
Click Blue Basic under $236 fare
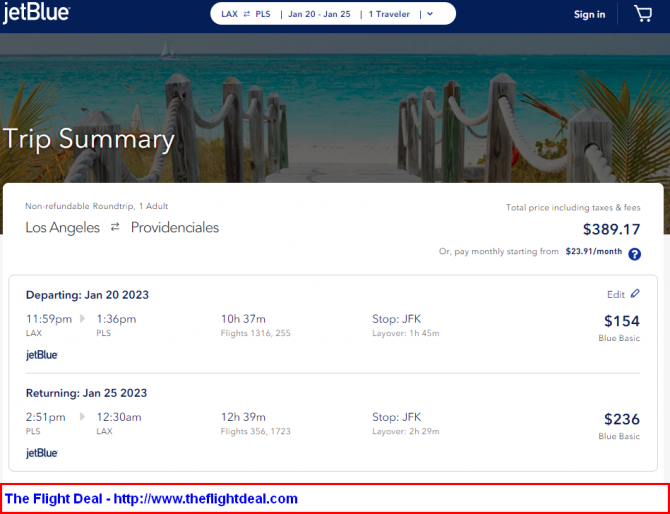(x=619, y=436)
